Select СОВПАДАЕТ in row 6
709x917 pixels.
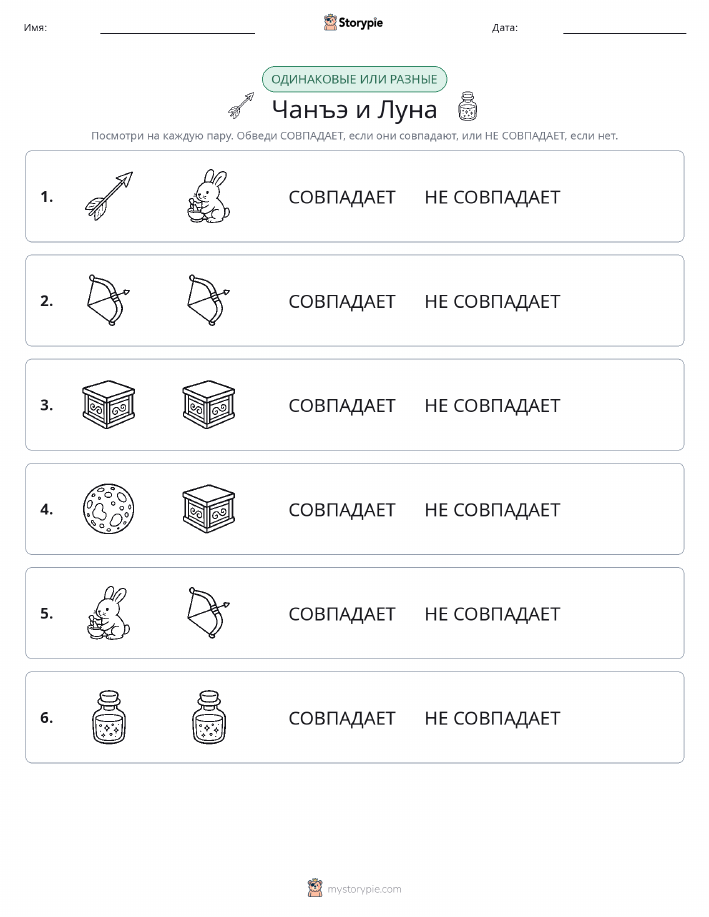tap(342, 718)
